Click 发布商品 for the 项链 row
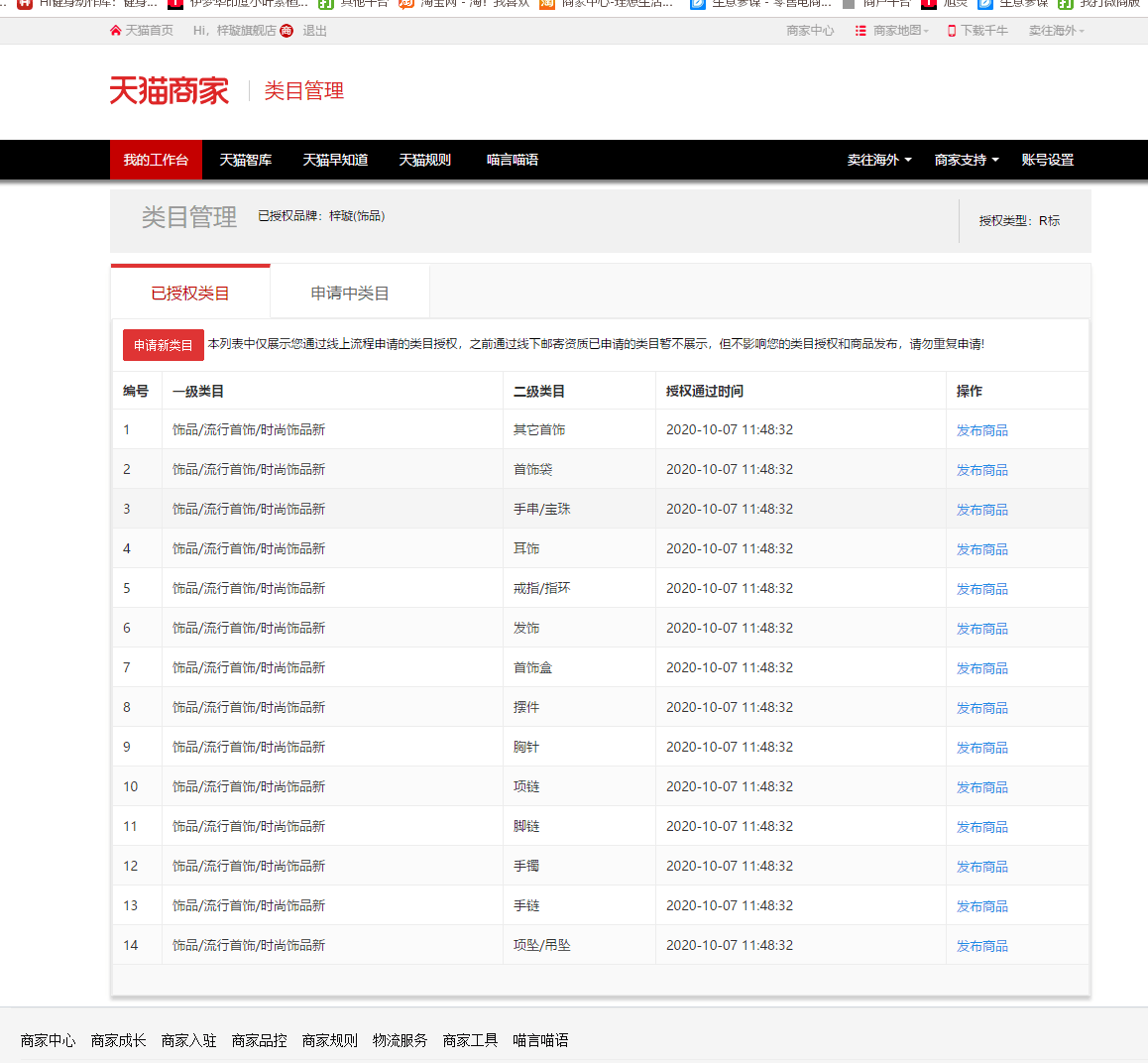 coord(981,787)
